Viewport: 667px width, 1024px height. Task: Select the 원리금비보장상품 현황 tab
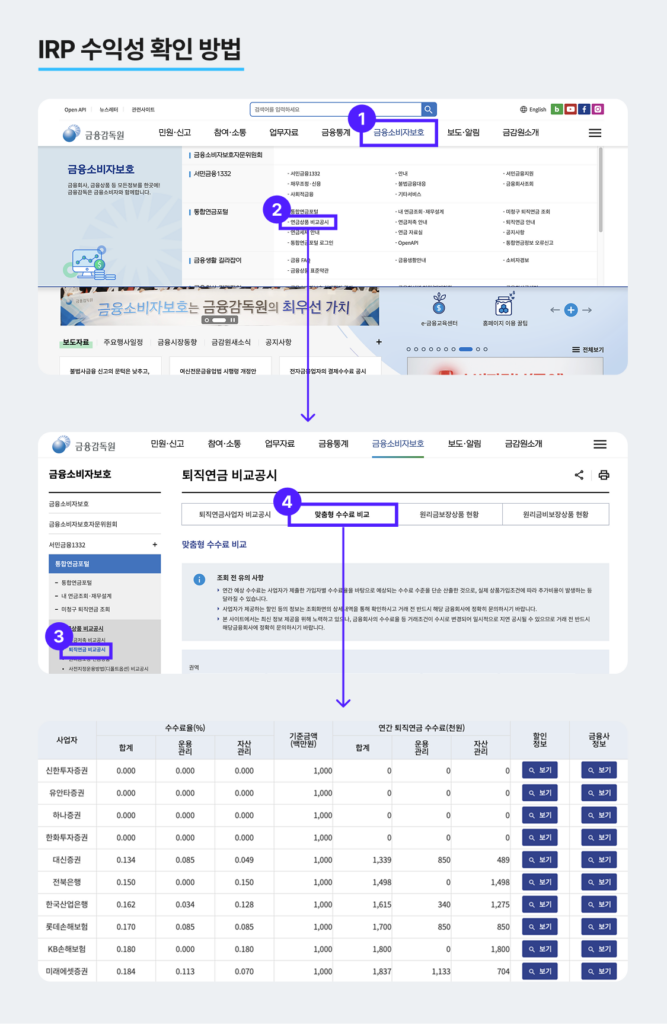[x=555, y=515]
